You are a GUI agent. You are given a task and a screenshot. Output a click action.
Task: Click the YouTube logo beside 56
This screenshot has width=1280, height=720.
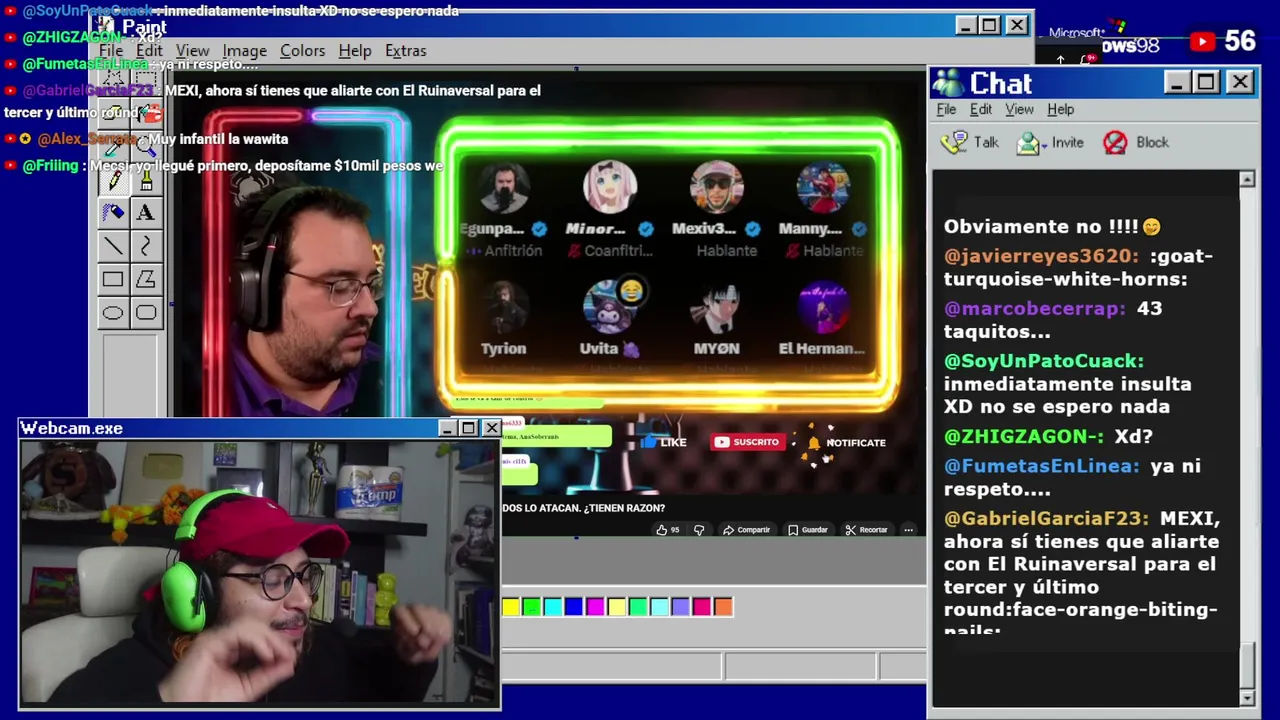[1202, 41]
